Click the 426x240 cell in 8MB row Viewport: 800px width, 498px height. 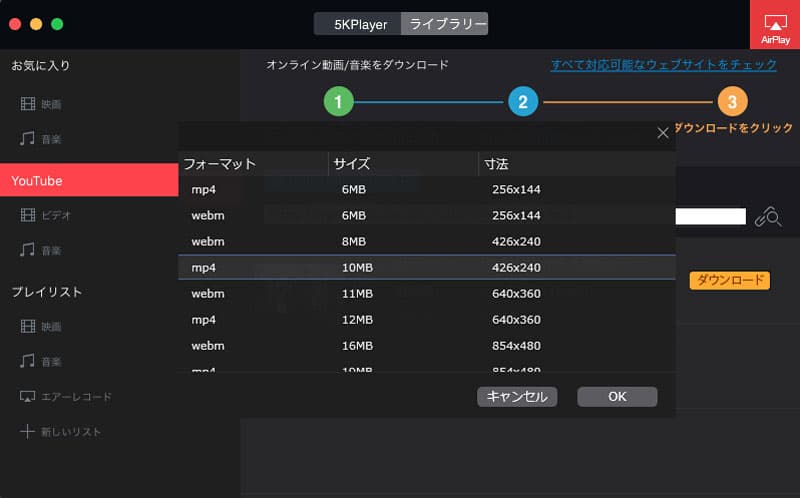pyautogui.click(x=516, y=241)
